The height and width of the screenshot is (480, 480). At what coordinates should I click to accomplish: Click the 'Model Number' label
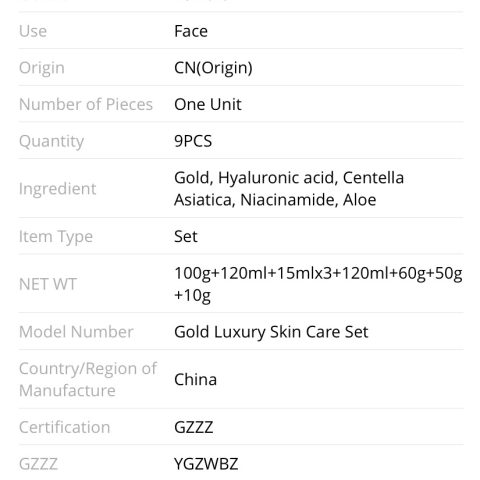76,332
